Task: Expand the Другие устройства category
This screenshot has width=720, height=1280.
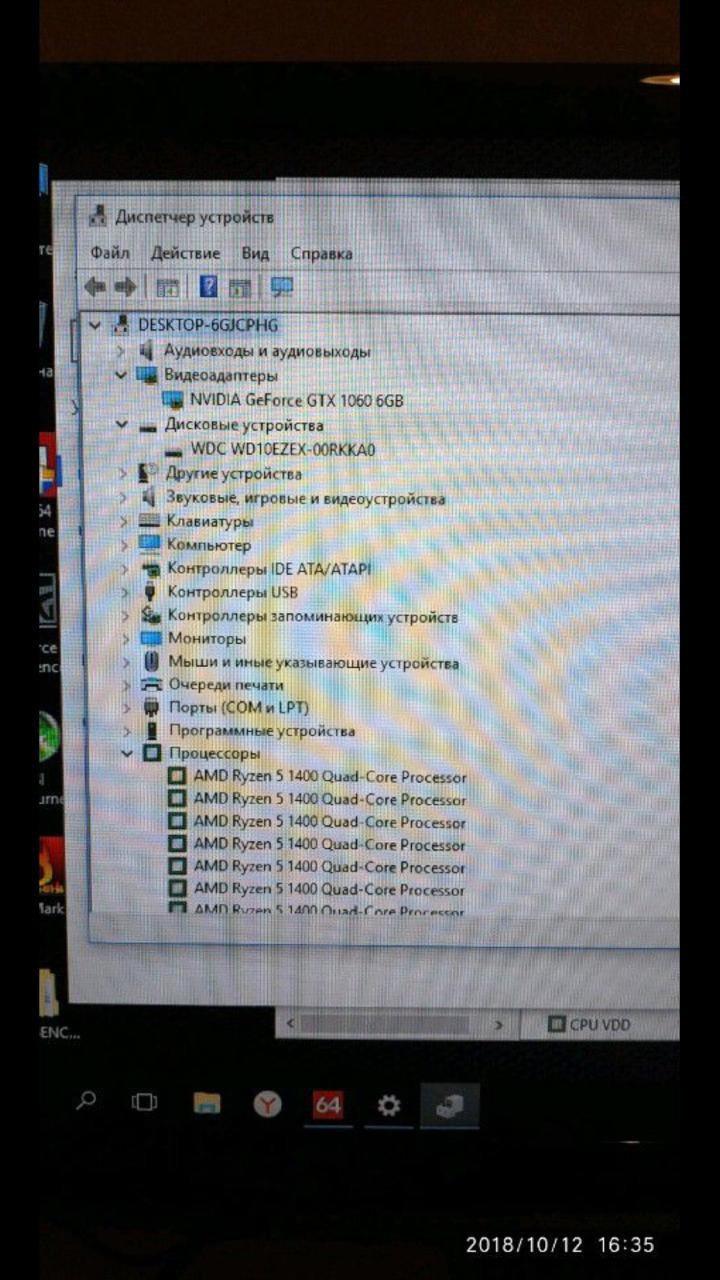Action: point(123,473)
